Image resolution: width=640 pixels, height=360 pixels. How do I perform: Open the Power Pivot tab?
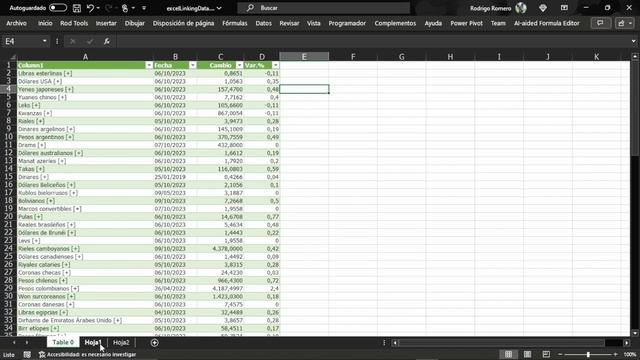[x=467, y=23]
